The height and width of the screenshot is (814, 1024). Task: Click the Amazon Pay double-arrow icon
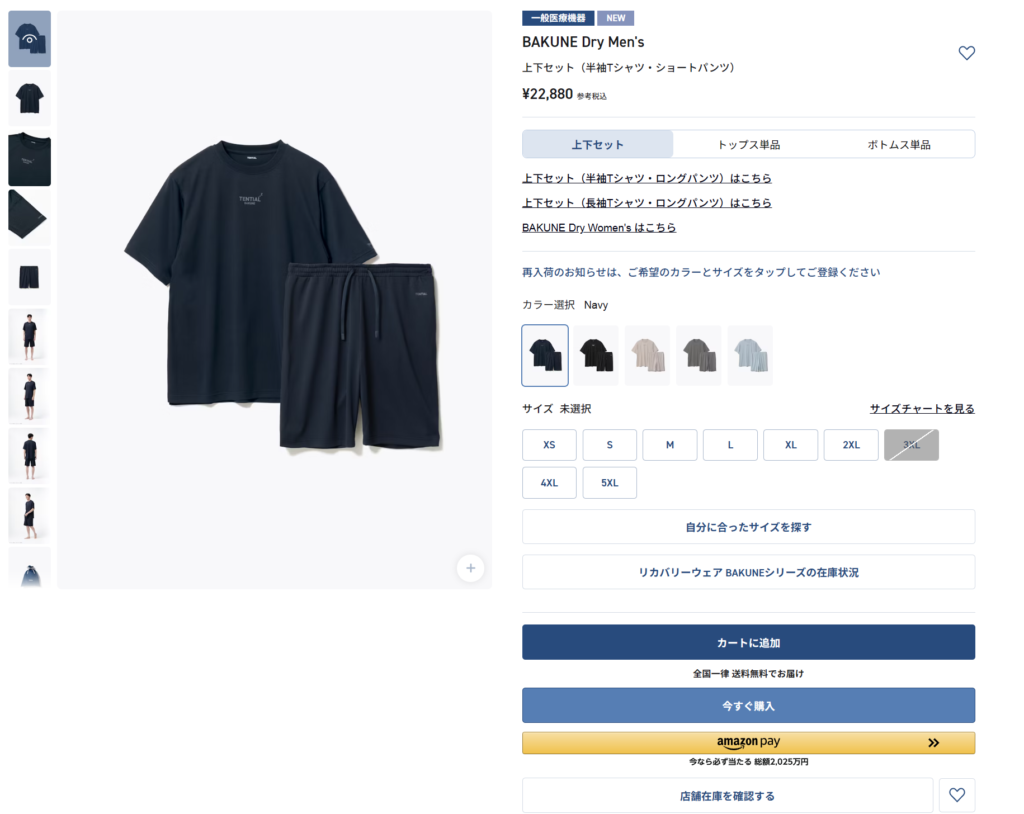[934, 743]
